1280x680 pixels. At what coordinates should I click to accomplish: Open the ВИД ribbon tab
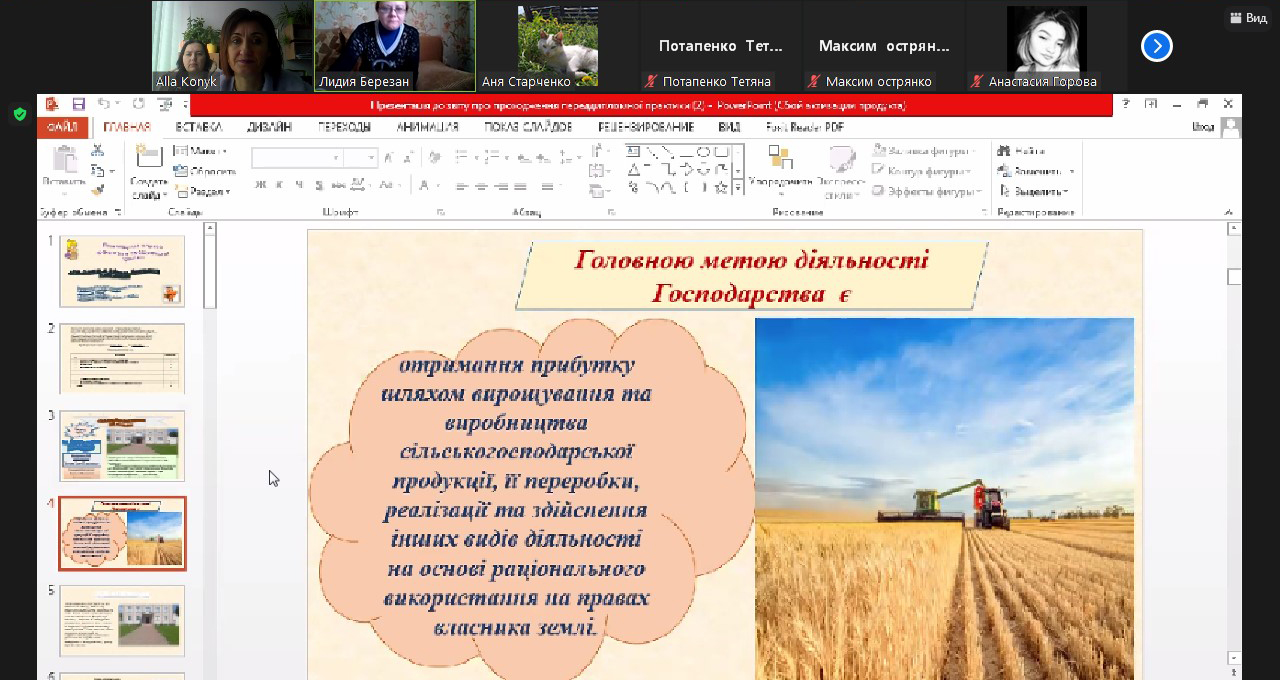click(729, 127)
